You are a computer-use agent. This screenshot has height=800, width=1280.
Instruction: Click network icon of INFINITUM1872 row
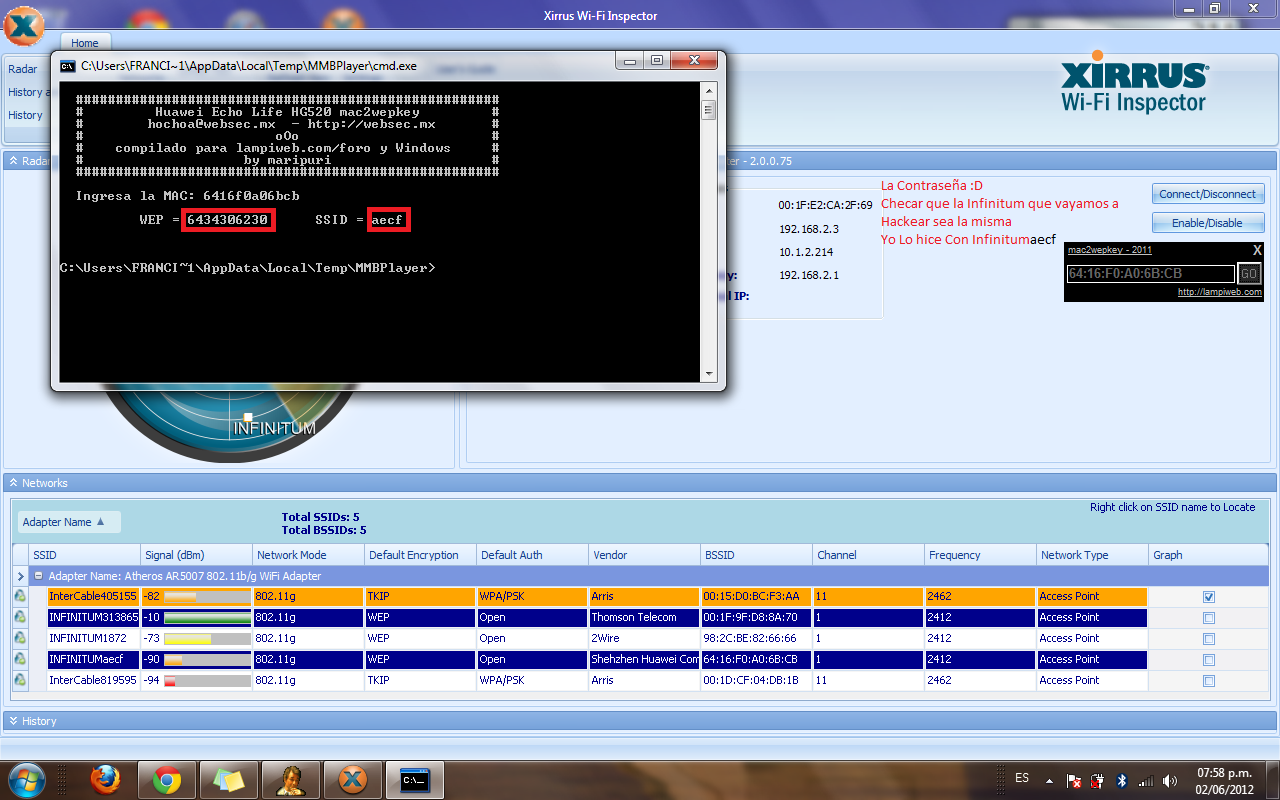(x=20, y=638)
